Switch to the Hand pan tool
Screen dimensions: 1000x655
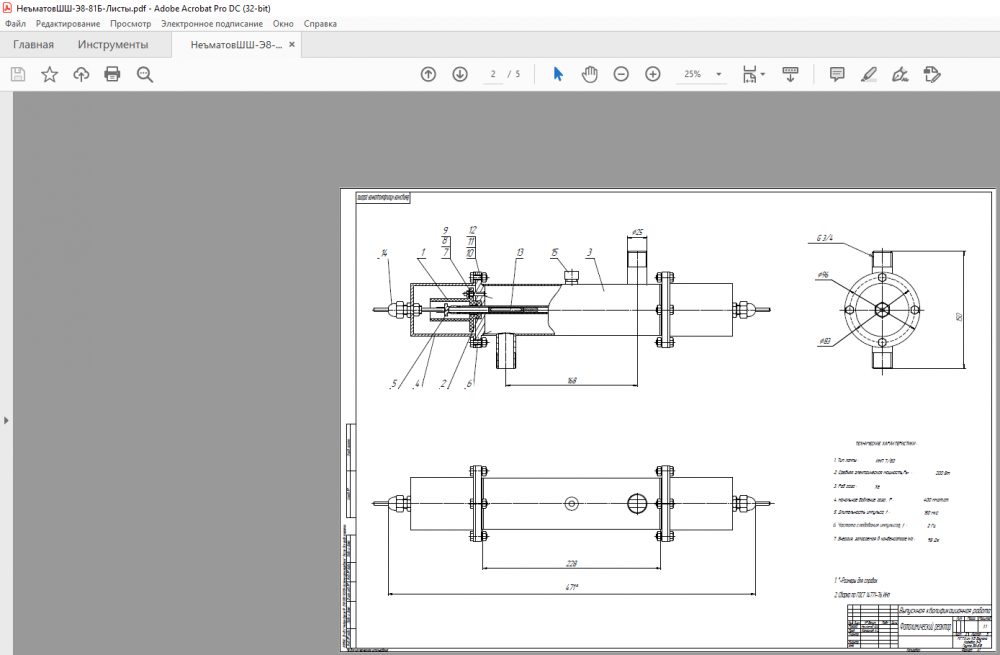pos(590,74)
